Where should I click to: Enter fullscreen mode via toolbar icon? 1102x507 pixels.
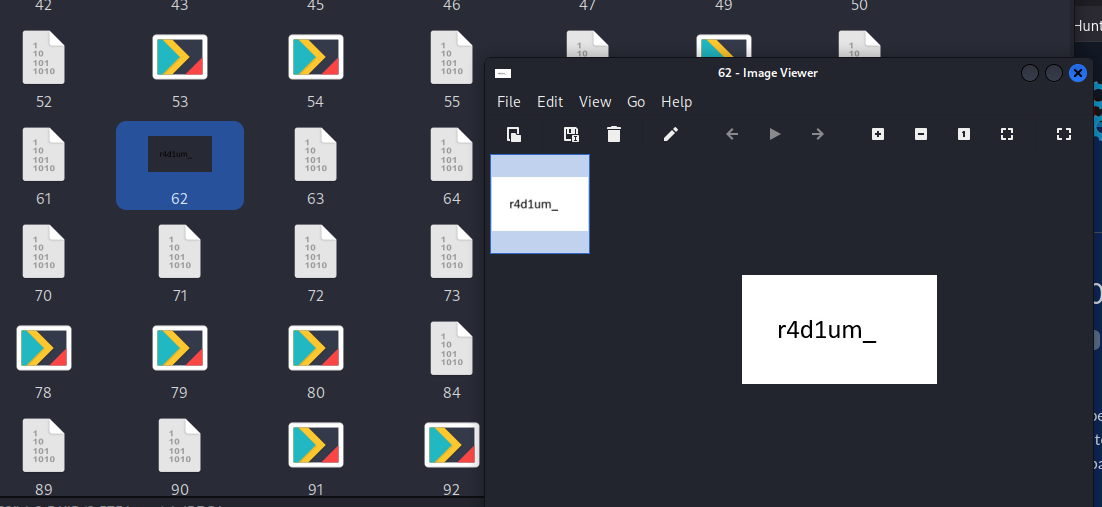[x=1063, y=134]
